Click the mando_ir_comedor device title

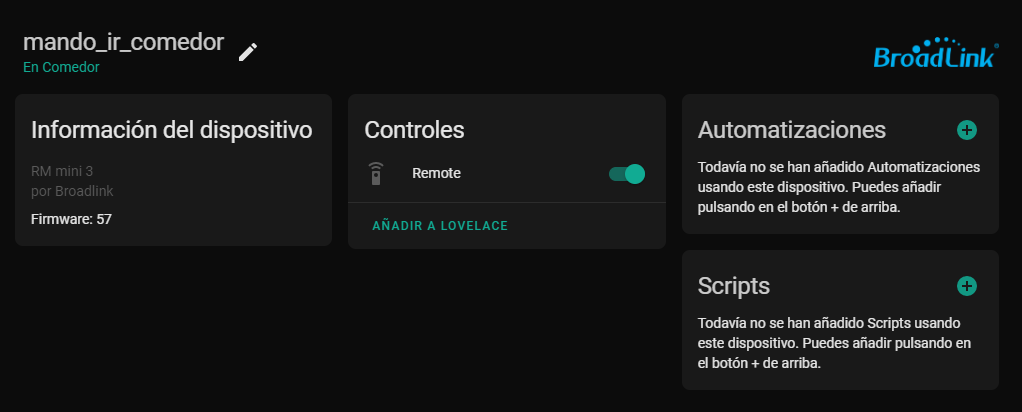(x=123, y=42)
